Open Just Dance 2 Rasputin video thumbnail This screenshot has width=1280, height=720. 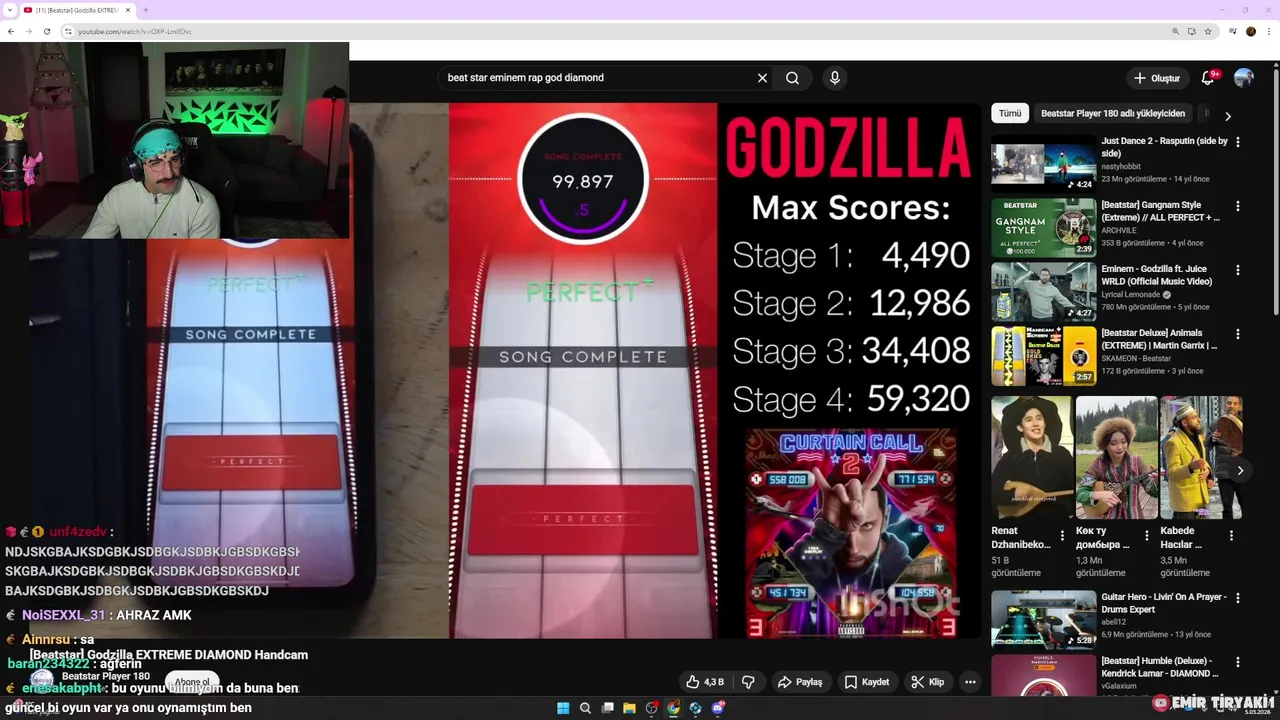pos(1043,164)
